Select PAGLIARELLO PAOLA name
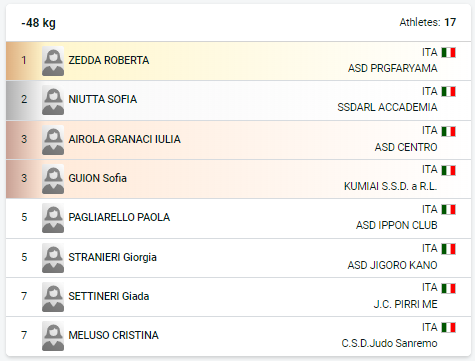This screenshot has height=361, width=475. tap(119, 217)
